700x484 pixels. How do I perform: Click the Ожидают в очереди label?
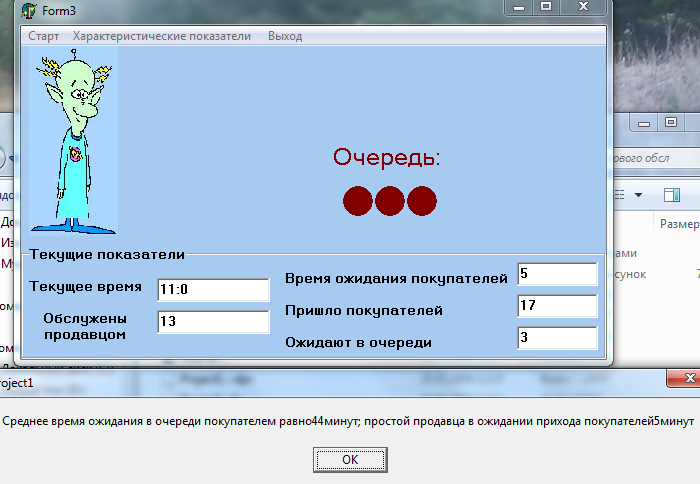coord(358,342)
